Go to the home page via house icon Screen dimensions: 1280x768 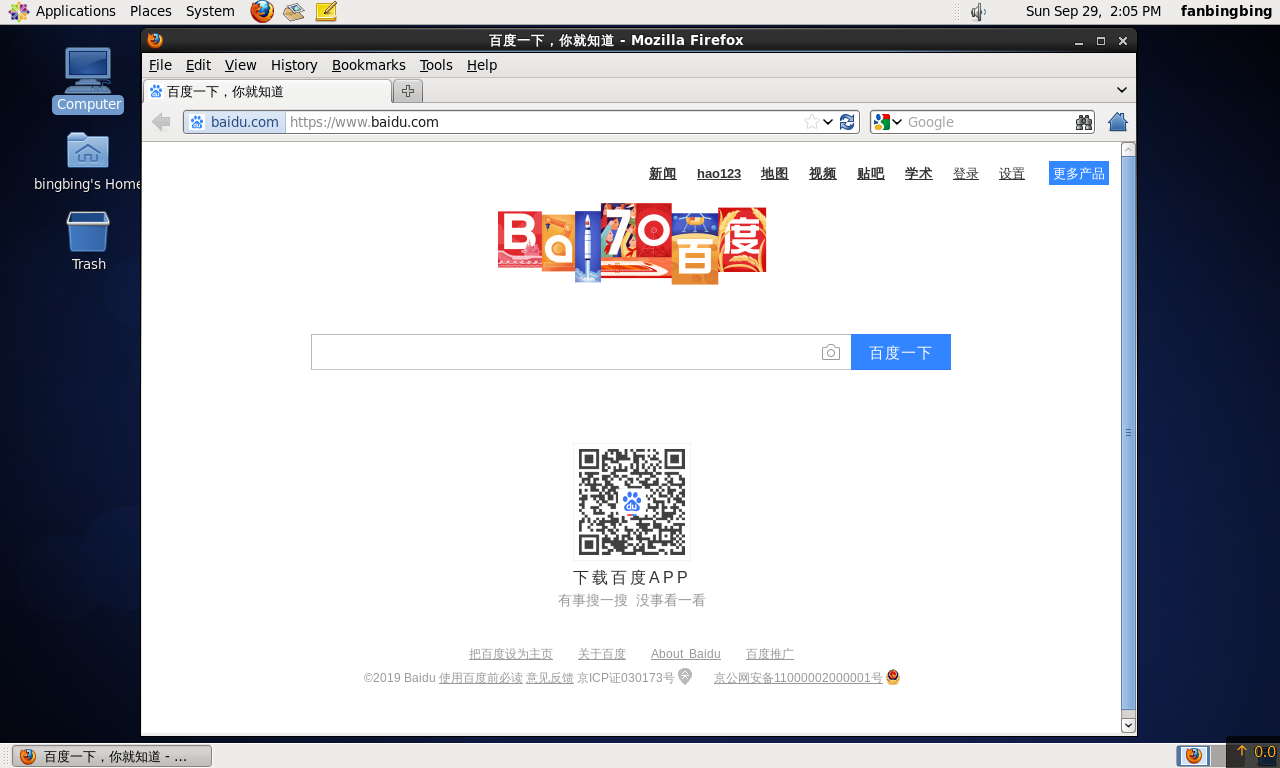tap(1118, 122)
